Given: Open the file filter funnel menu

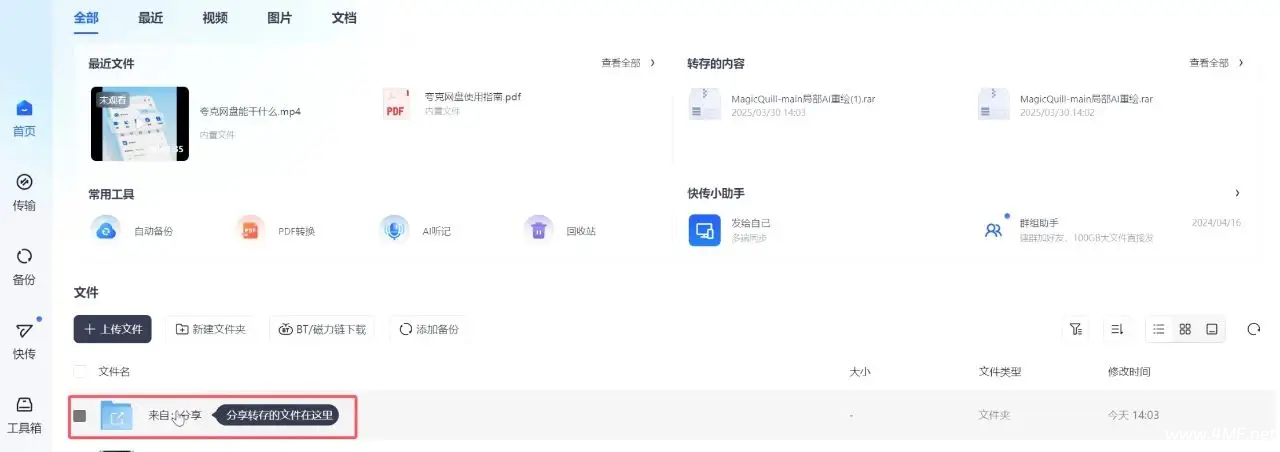Looking at the screenshot, I should pyautogui.click(x=1076, y=329).
